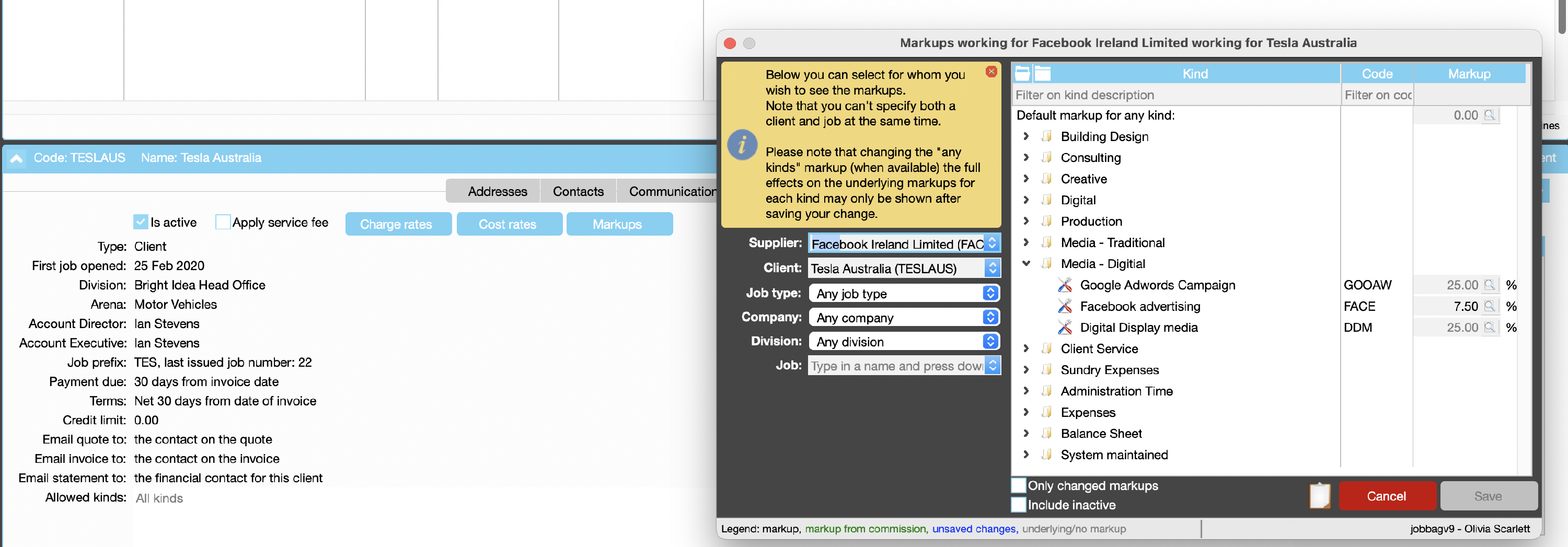Click the Charge rates button
The width and height of the screenshot is (1568, 547).
click(398, 224)
